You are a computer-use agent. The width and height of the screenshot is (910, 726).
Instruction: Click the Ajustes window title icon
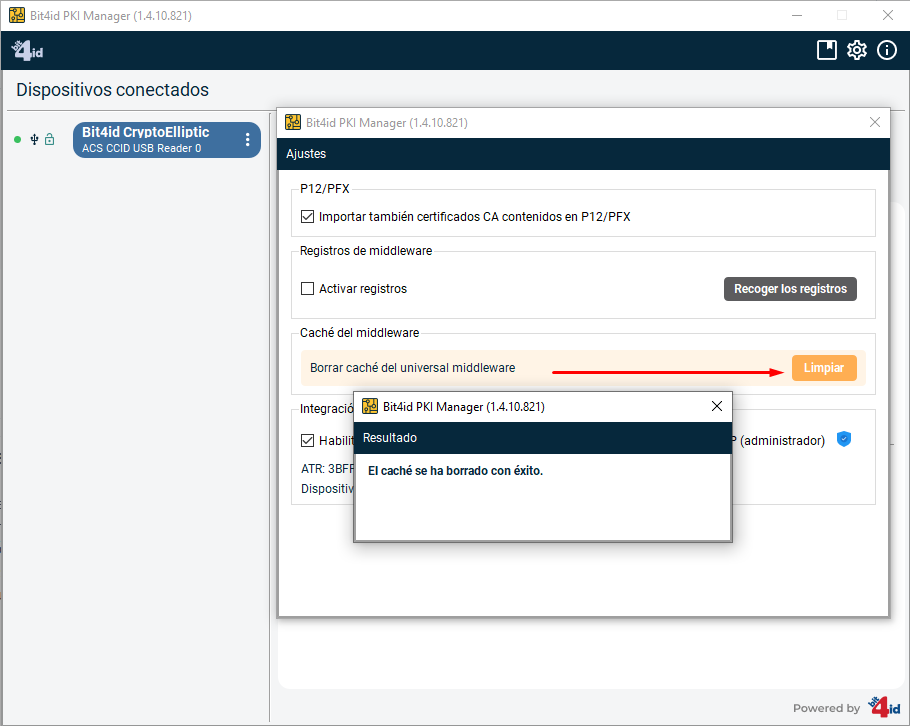click(293, 122)
